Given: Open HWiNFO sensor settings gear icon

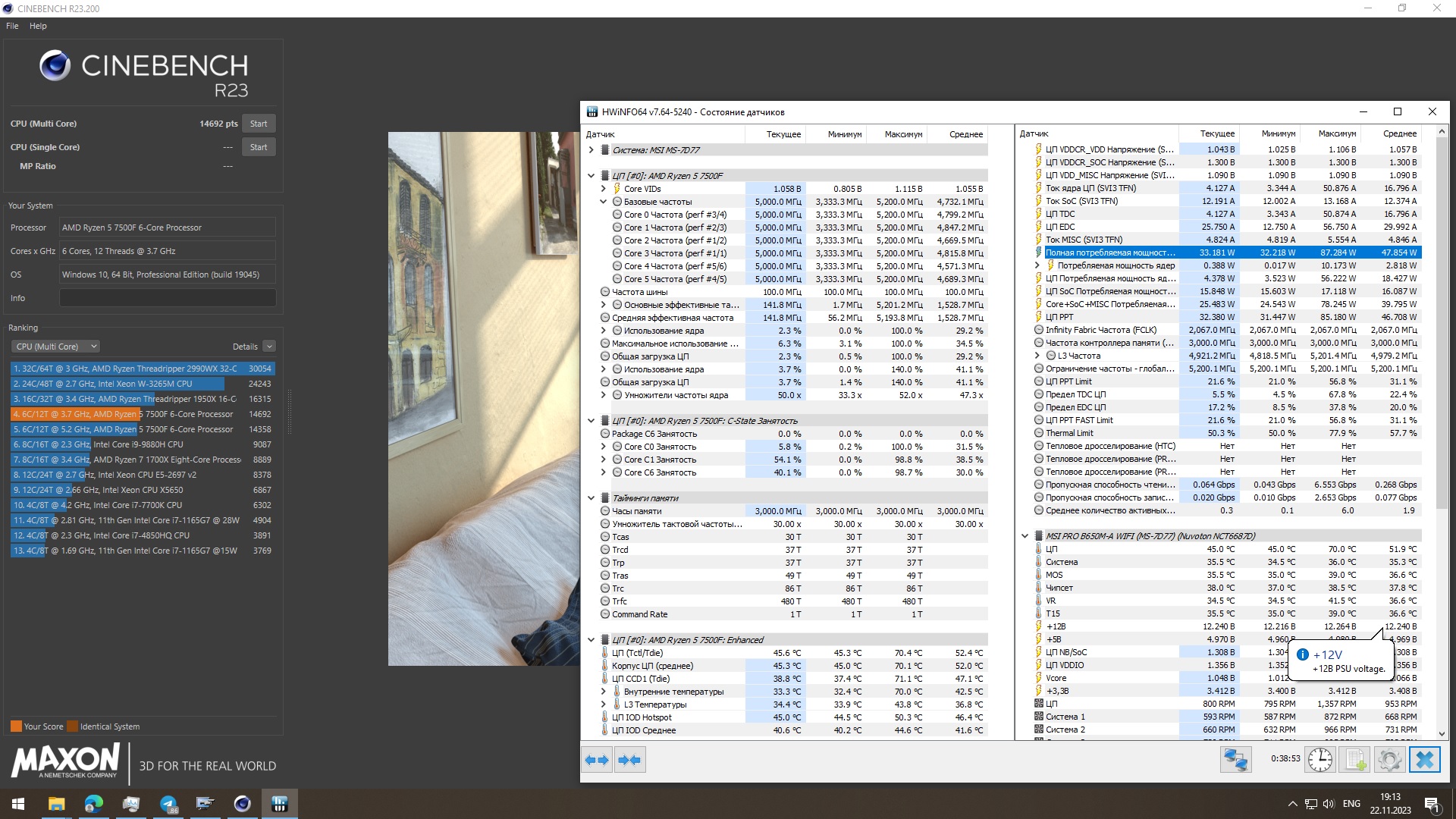Looking at the screenshot, I should pyautogui.click(x=1390, y=760).
